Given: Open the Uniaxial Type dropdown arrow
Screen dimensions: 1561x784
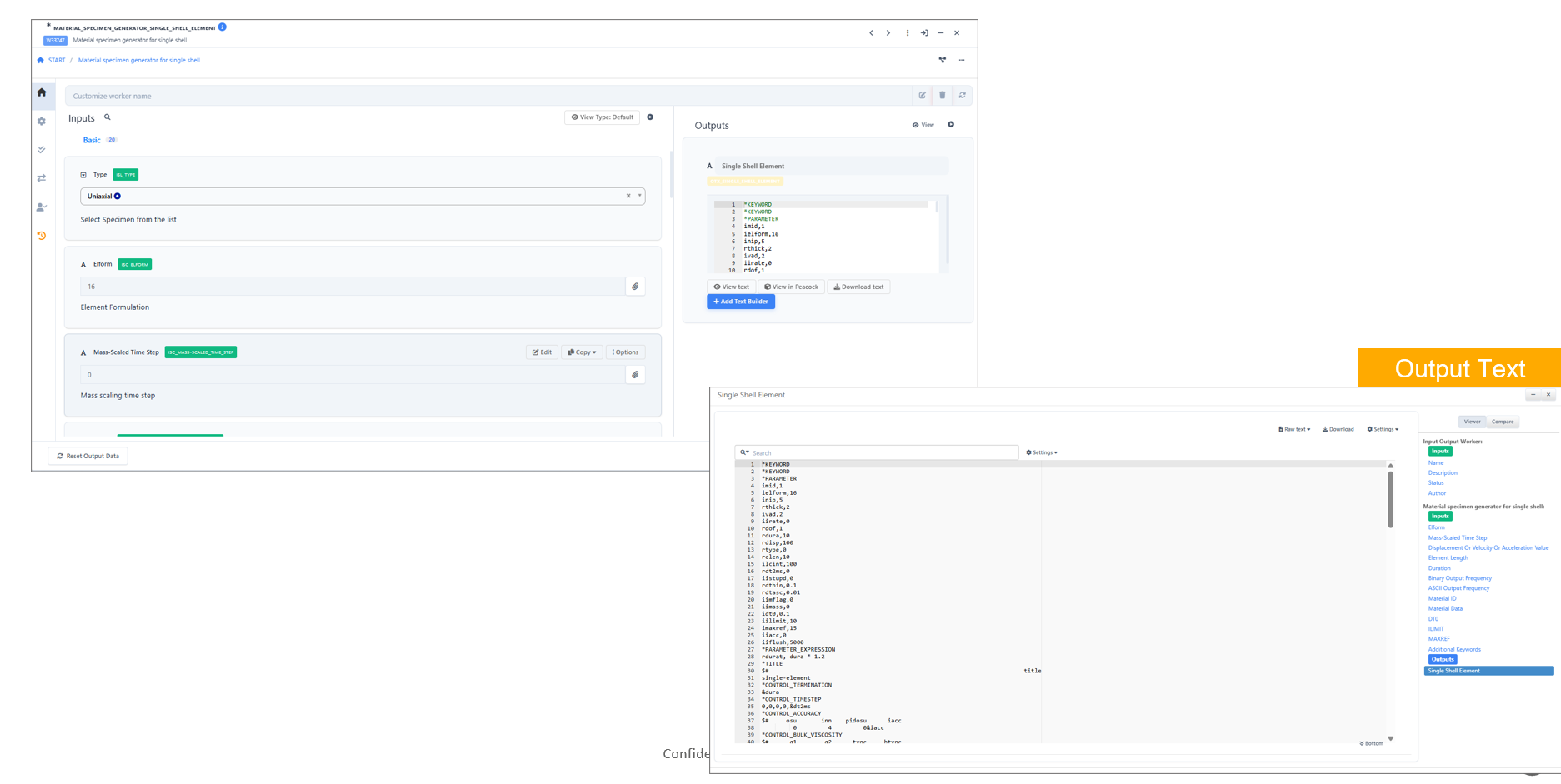Looking at the screenshot, I should [640, 196].
